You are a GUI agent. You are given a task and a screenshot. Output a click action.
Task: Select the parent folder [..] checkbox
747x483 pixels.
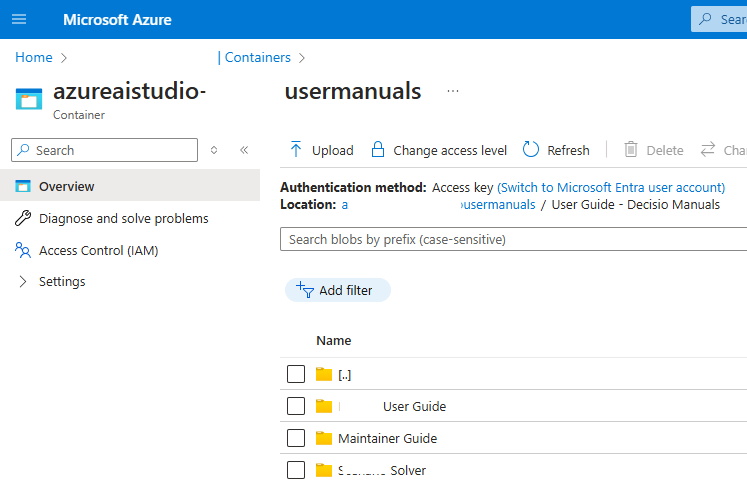(x=296, y=374)
